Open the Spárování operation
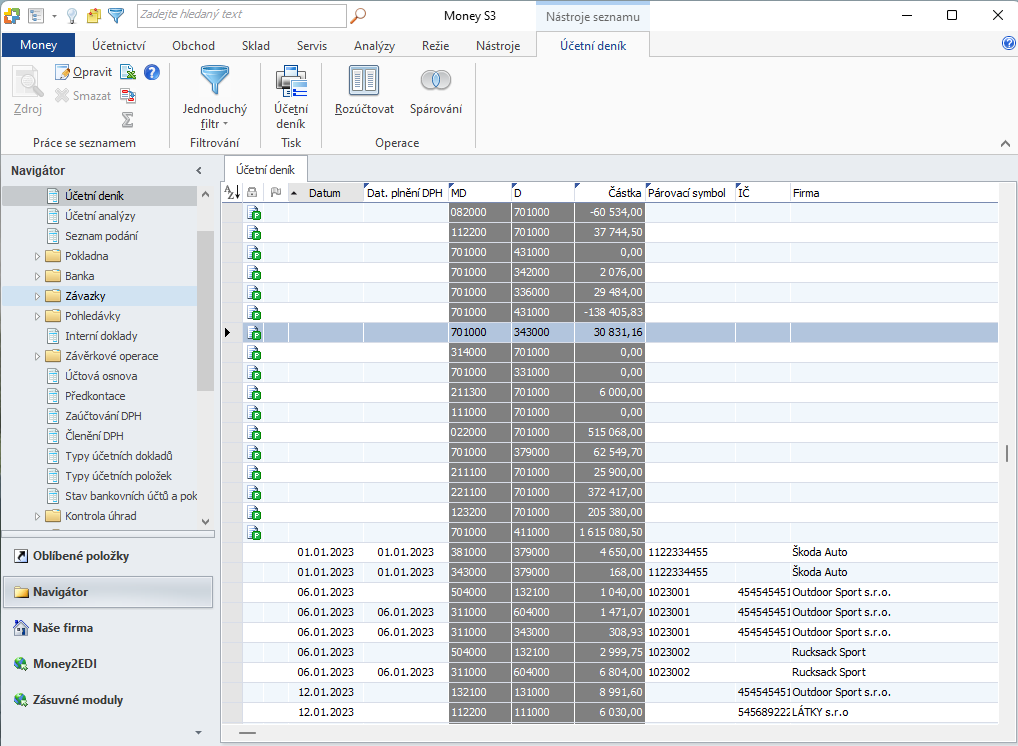The width and height of the screenshot is (1018, 746). pyautogui.click(x=436, y=80)
